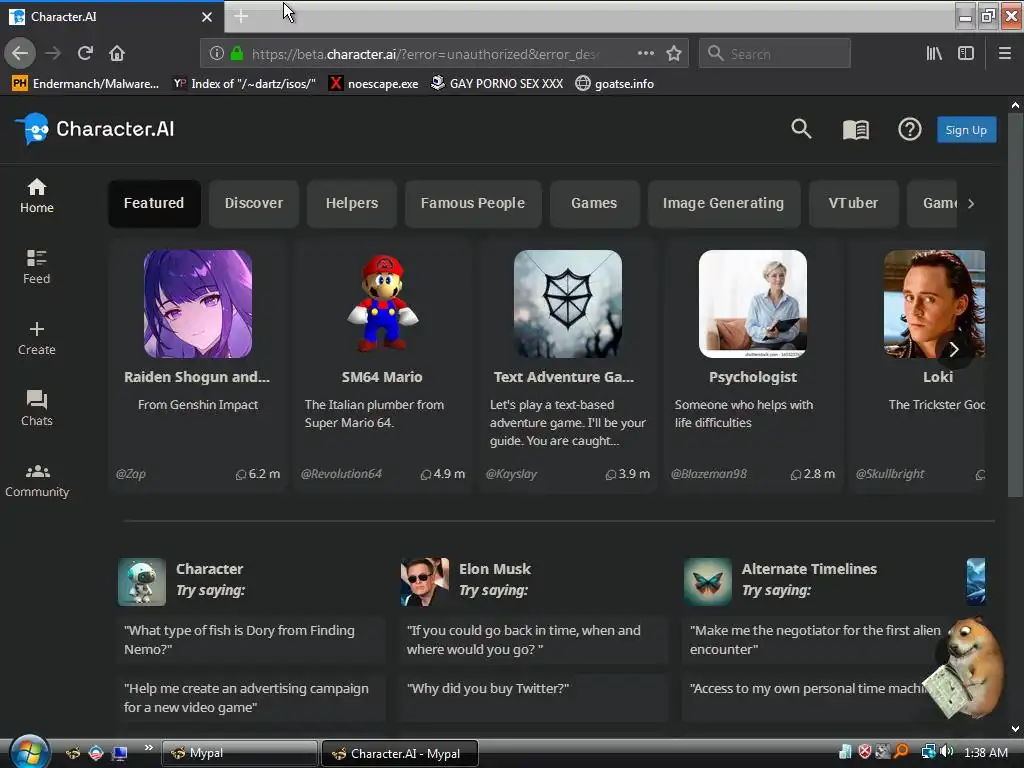Image resolution: width=1024 pixels, height=768 pixels.
Task: Open the goatse.info bookmark
Action: click(x=615, y=84)
